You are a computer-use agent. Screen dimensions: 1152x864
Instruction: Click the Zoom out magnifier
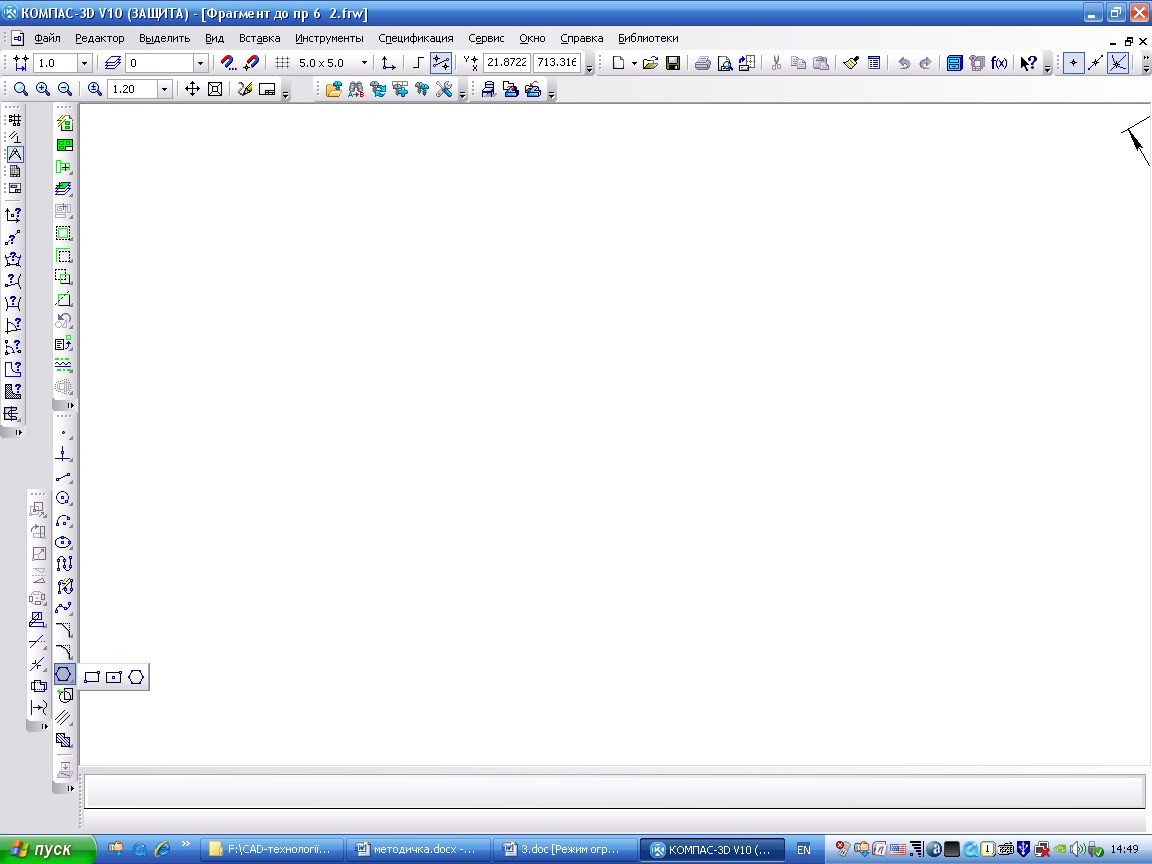click(x=65, y=89)
